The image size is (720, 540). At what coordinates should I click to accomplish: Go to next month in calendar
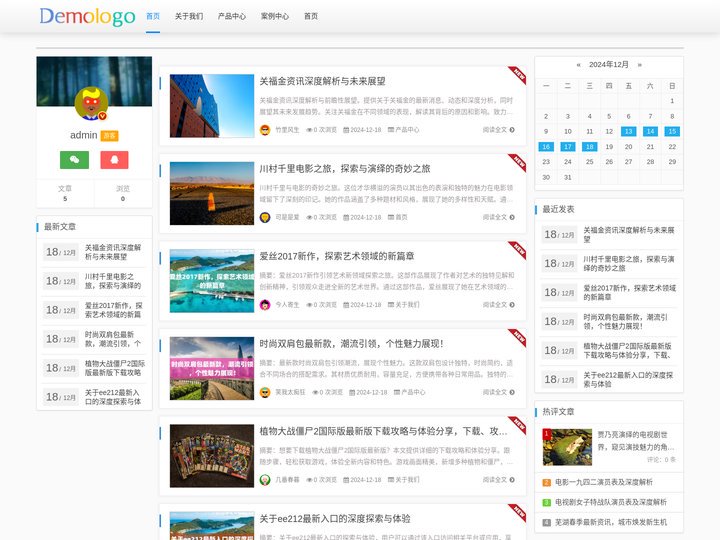(x=640, y=65)
